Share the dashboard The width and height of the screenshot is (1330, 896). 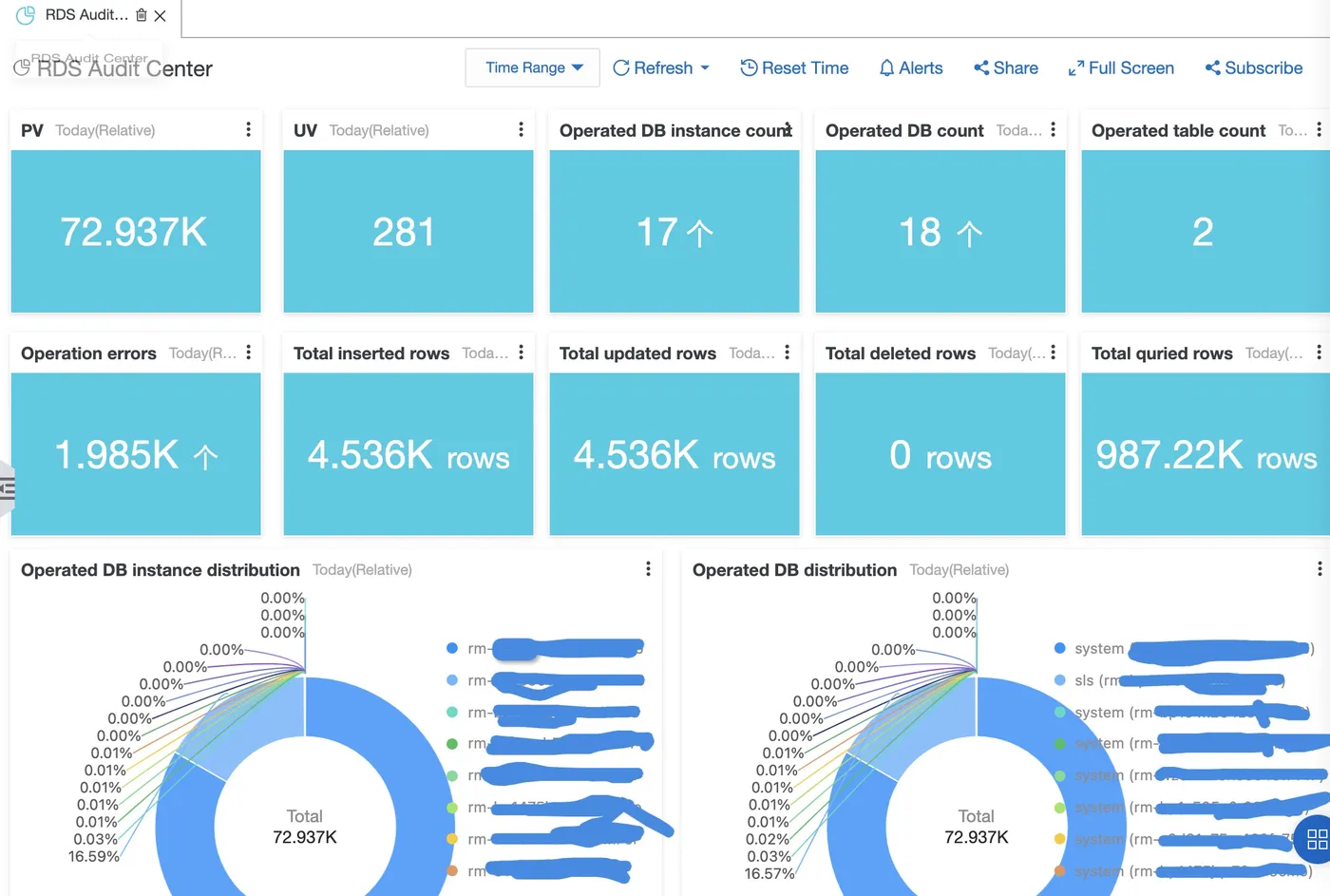pos(1005,67)
